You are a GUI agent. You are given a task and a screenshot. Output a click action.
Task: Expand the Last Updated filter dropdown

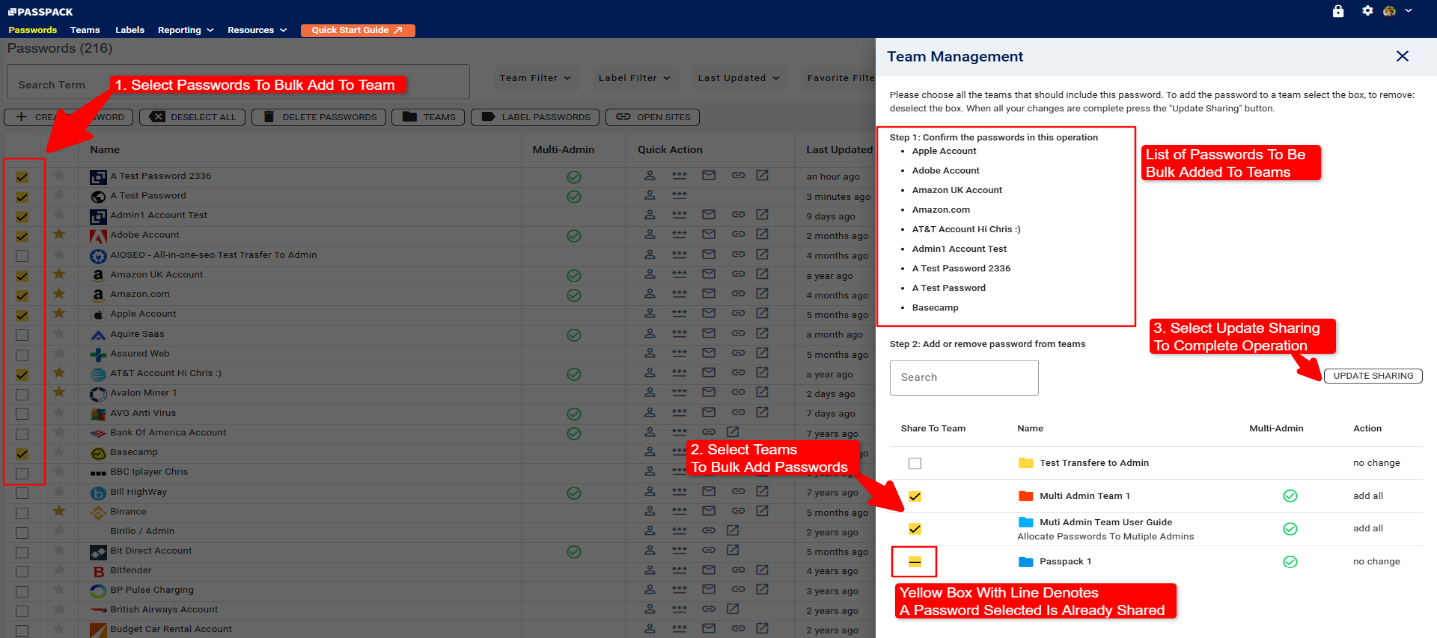(x=738, y=78)
